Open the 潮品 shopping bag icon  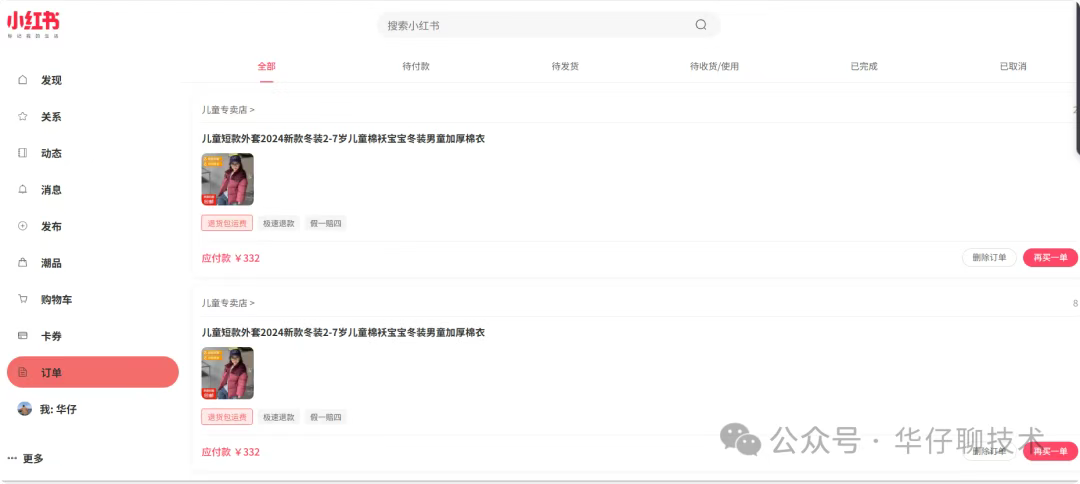pos(23,262)
